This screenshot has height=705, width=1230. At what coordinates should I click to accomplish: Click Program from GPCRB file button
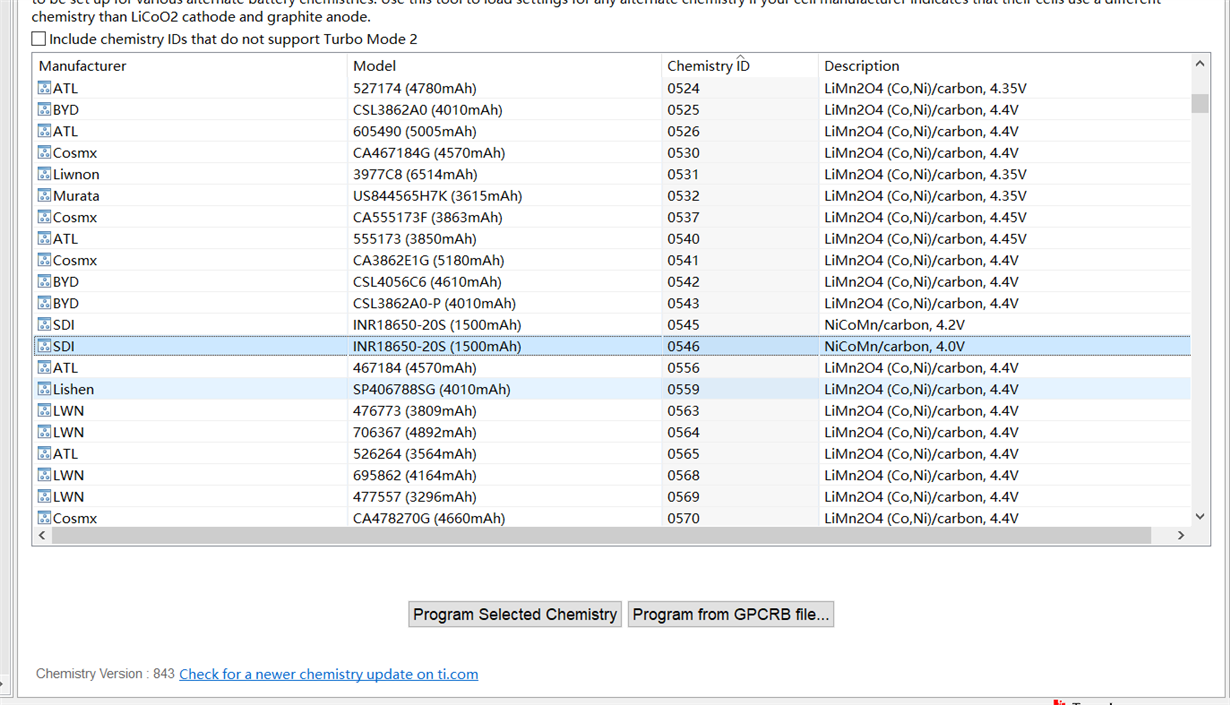pyautogui.click(x=731, y=614)
